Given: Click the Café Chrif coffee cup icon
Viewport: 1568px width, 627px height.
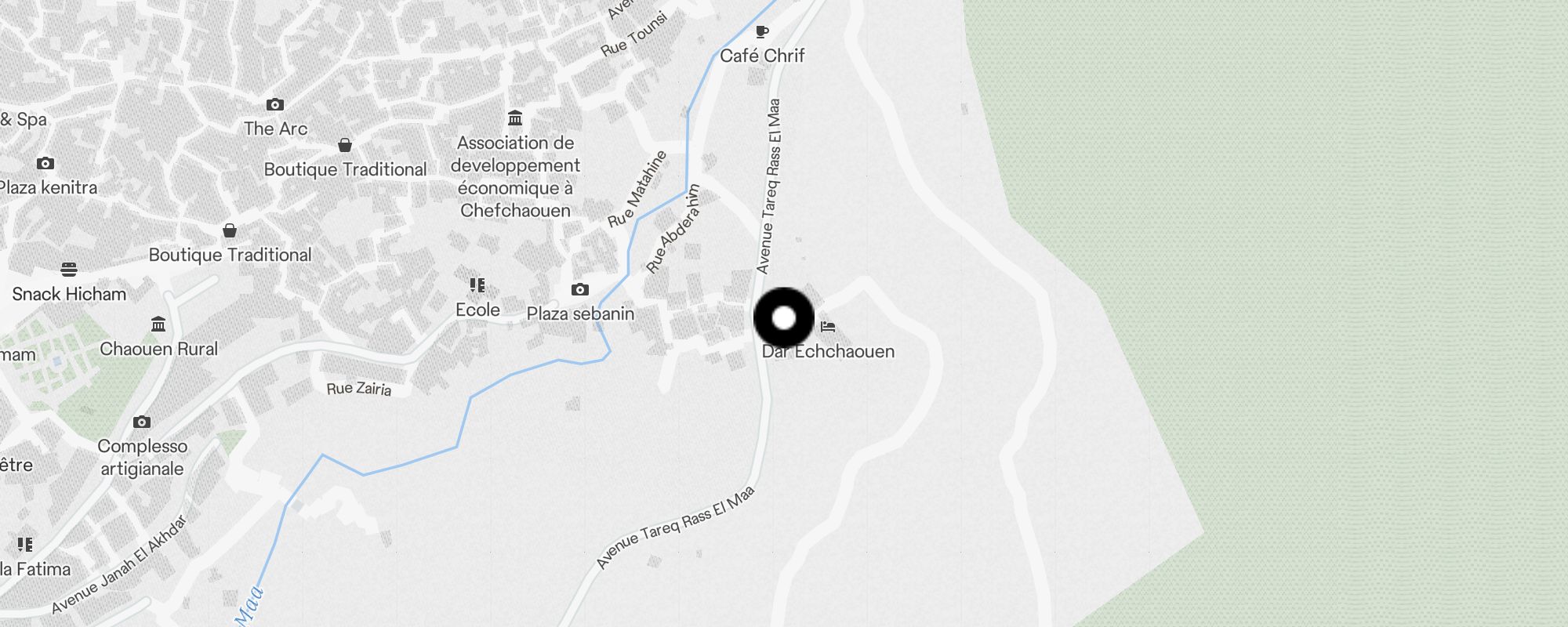Looking at the screenshot, I should coord(761,32).
